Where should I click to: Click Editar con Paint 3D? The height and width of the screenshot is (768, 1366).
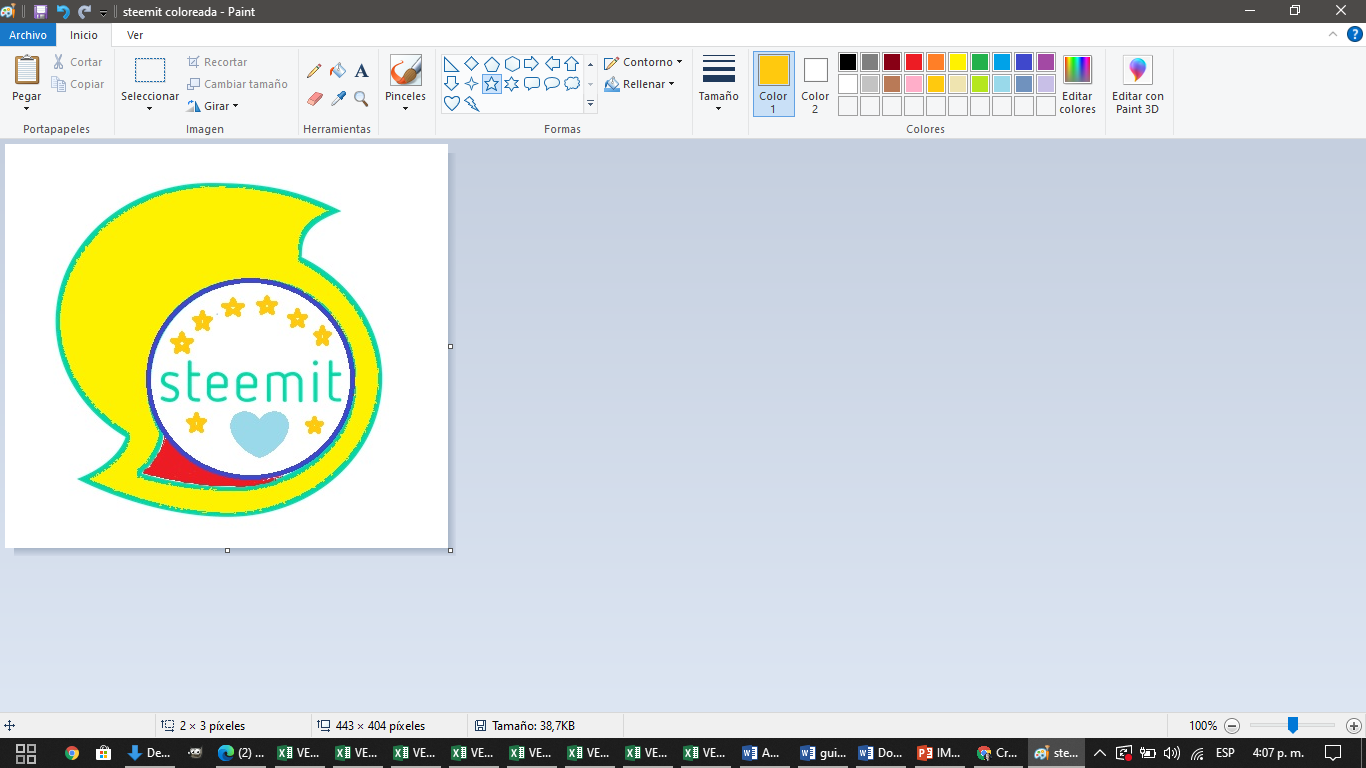(1138, 84)
